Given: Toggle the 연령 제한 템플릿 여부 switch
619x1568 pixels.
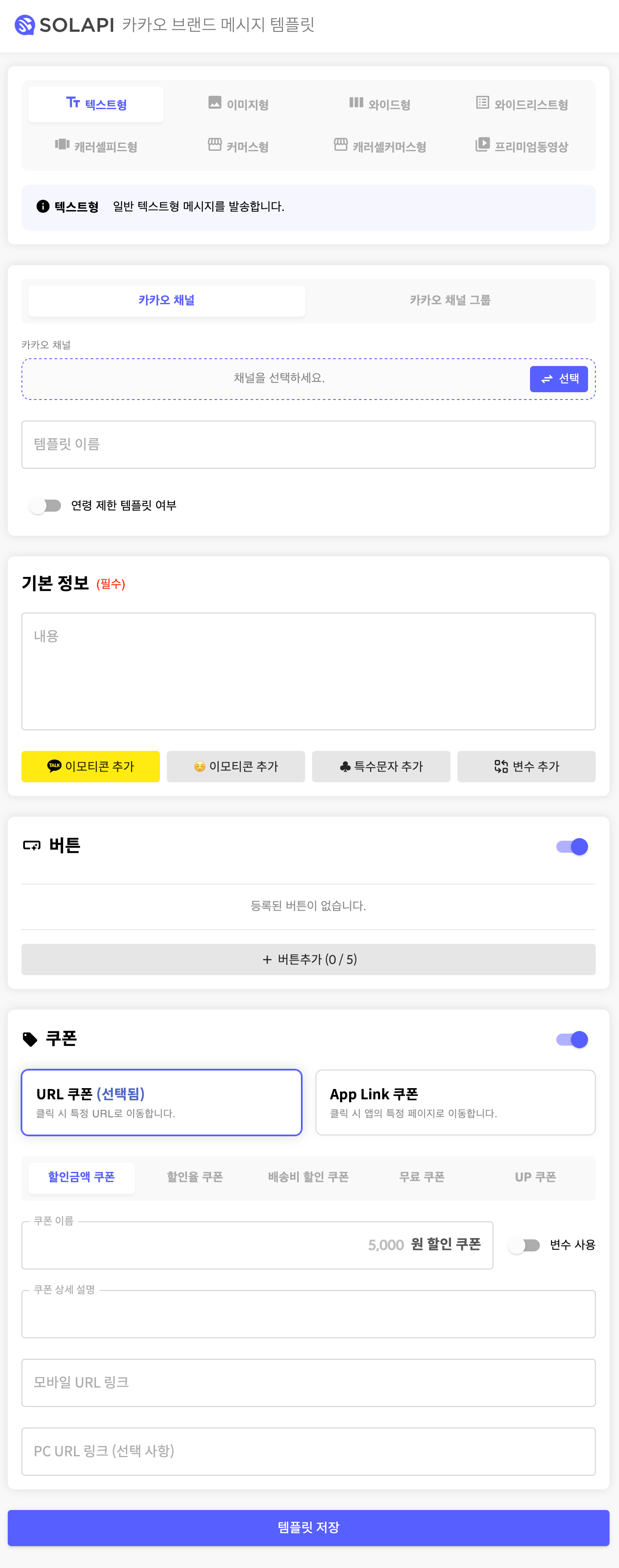Looking at the screenshot, I should (46, 505).
